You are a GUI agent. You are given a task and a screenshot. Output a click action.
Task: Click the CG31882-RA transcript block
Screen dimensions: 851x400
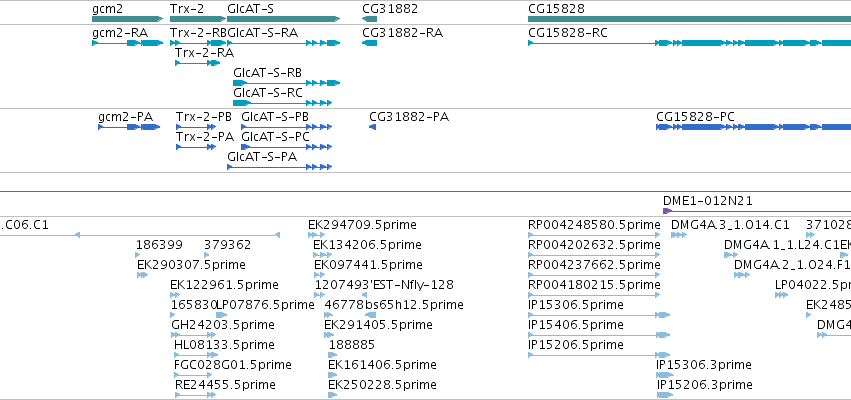pyautogui.click(x=370, y=43)
